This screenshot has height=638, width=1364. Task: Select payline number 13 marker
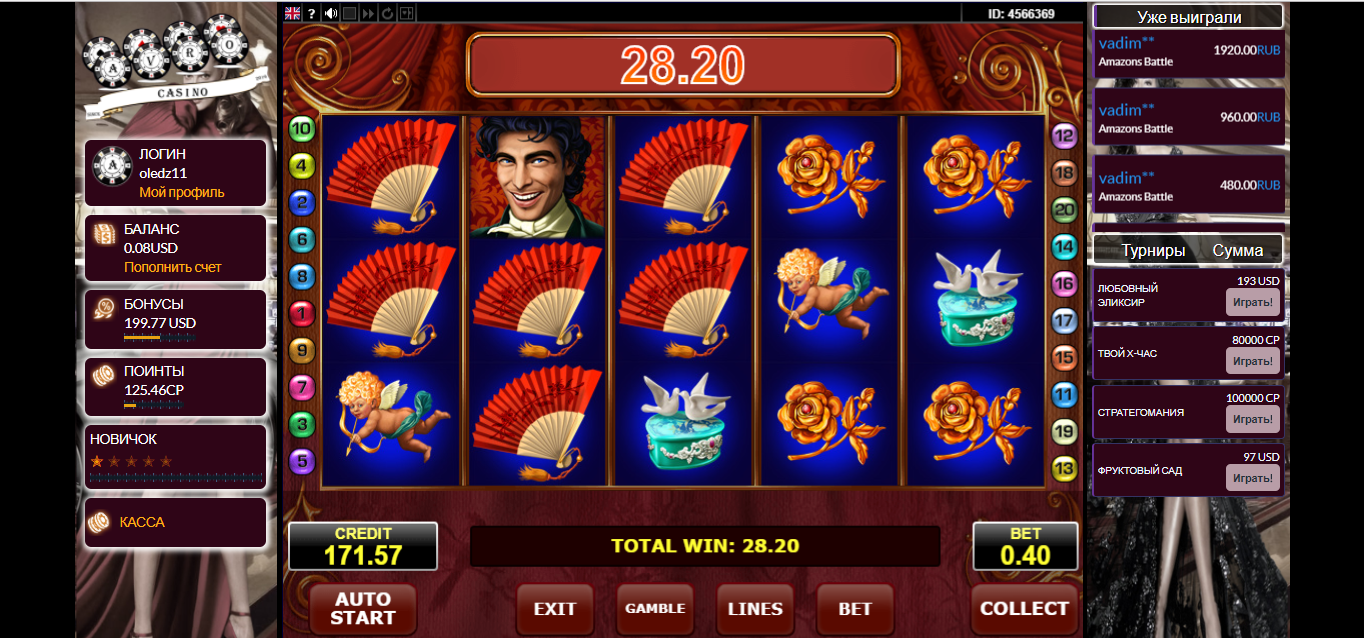pyautogui.click(x=1064, y=468)
